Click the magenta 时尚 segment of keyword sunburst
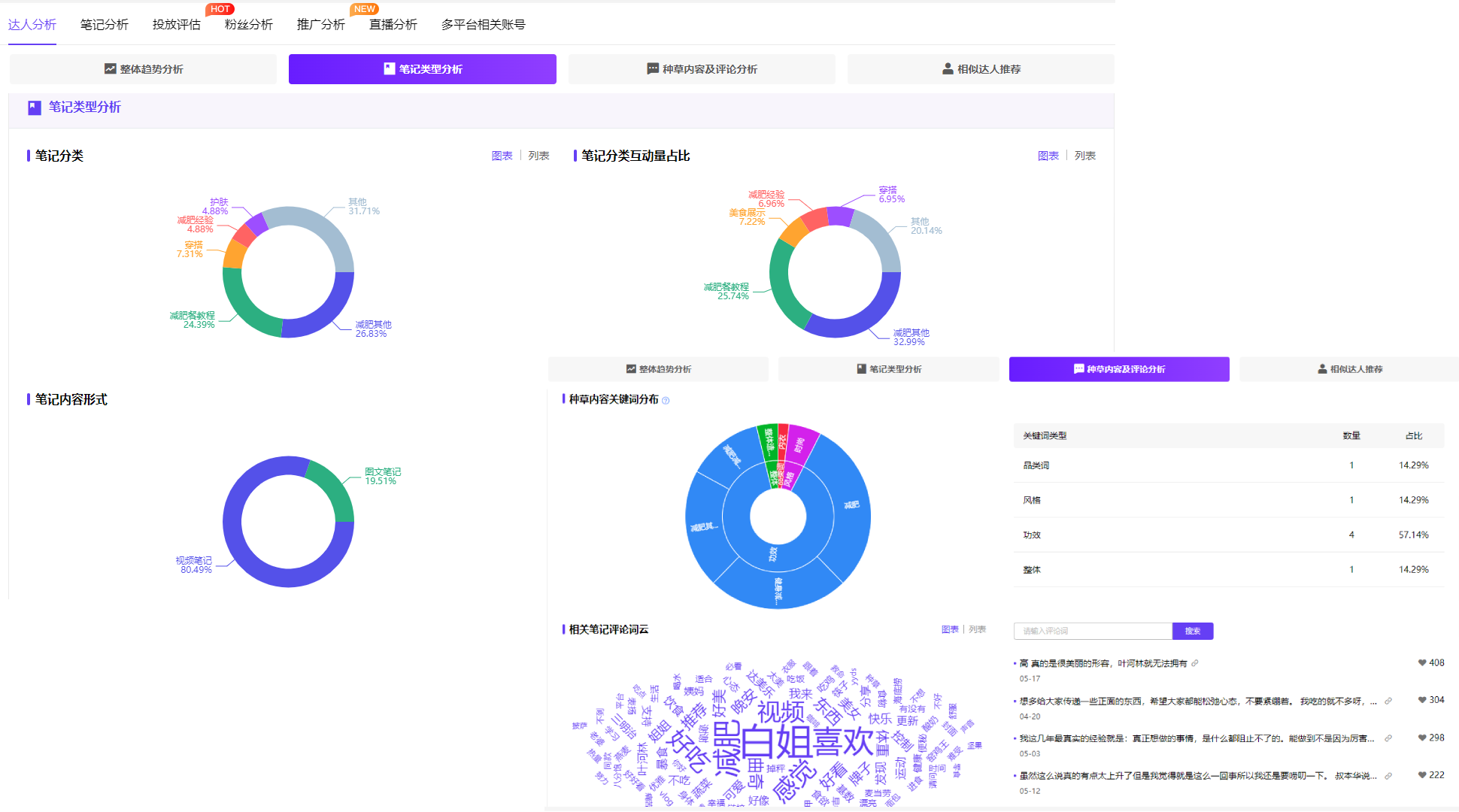 coord(801,444)
